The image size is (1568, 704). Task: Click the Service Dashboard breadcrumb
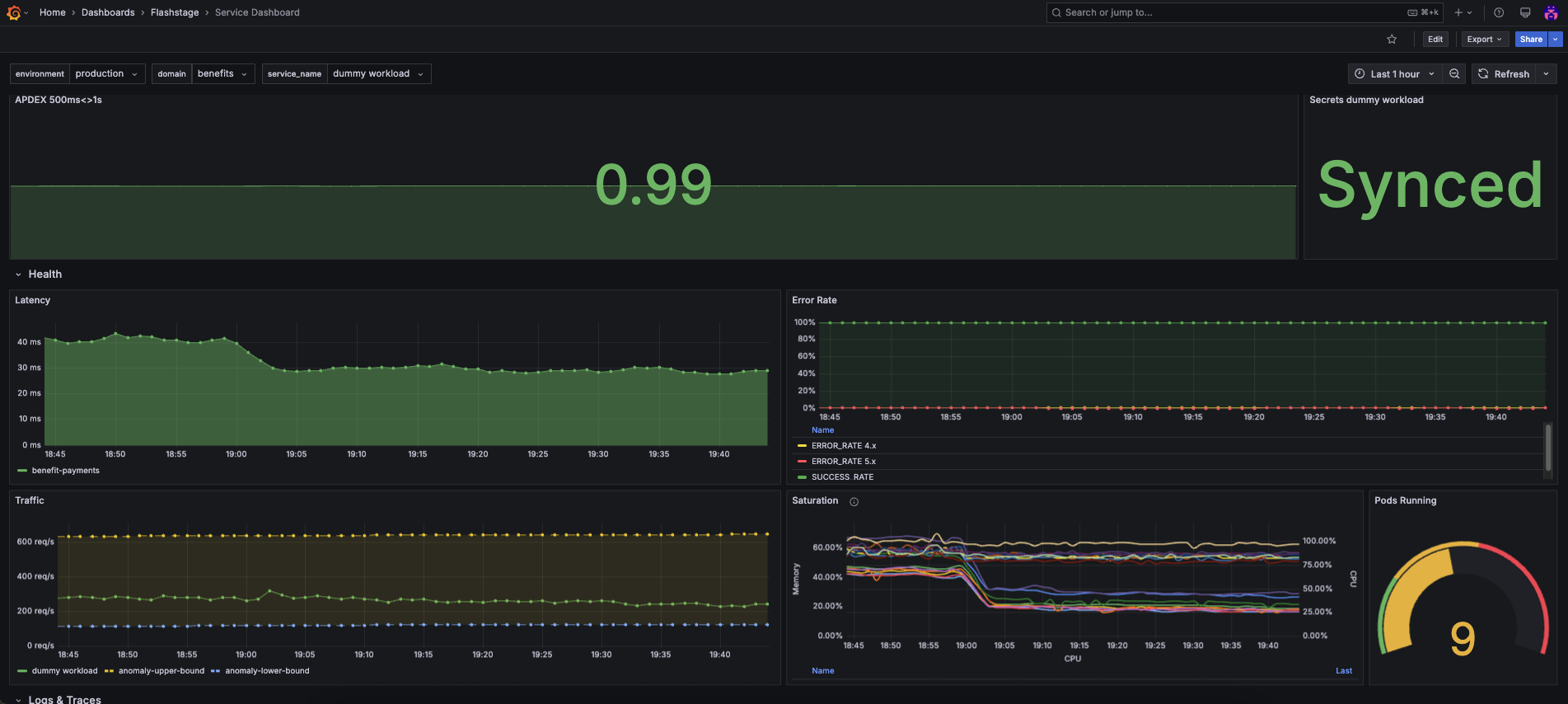(257, 12)
